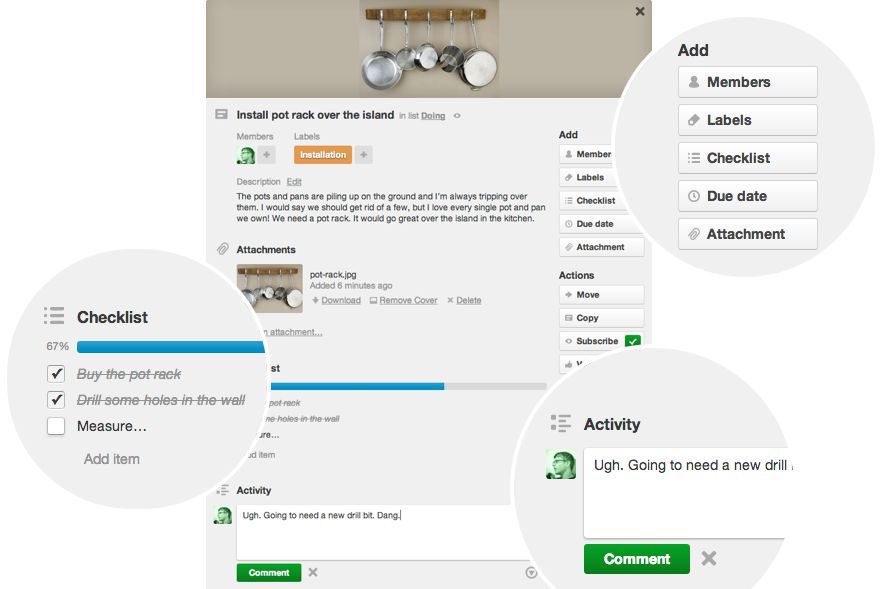
Task: Click the pot-rack.jpg file name
Action: (333, 274)
